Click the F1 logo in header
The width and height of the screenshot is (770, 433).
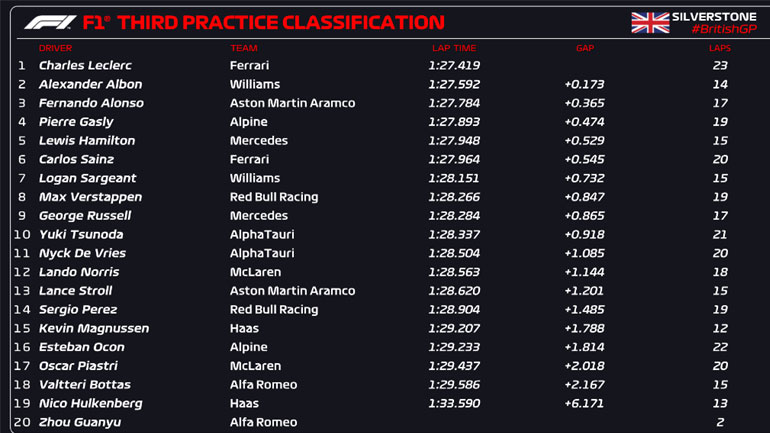click(48, 22)
